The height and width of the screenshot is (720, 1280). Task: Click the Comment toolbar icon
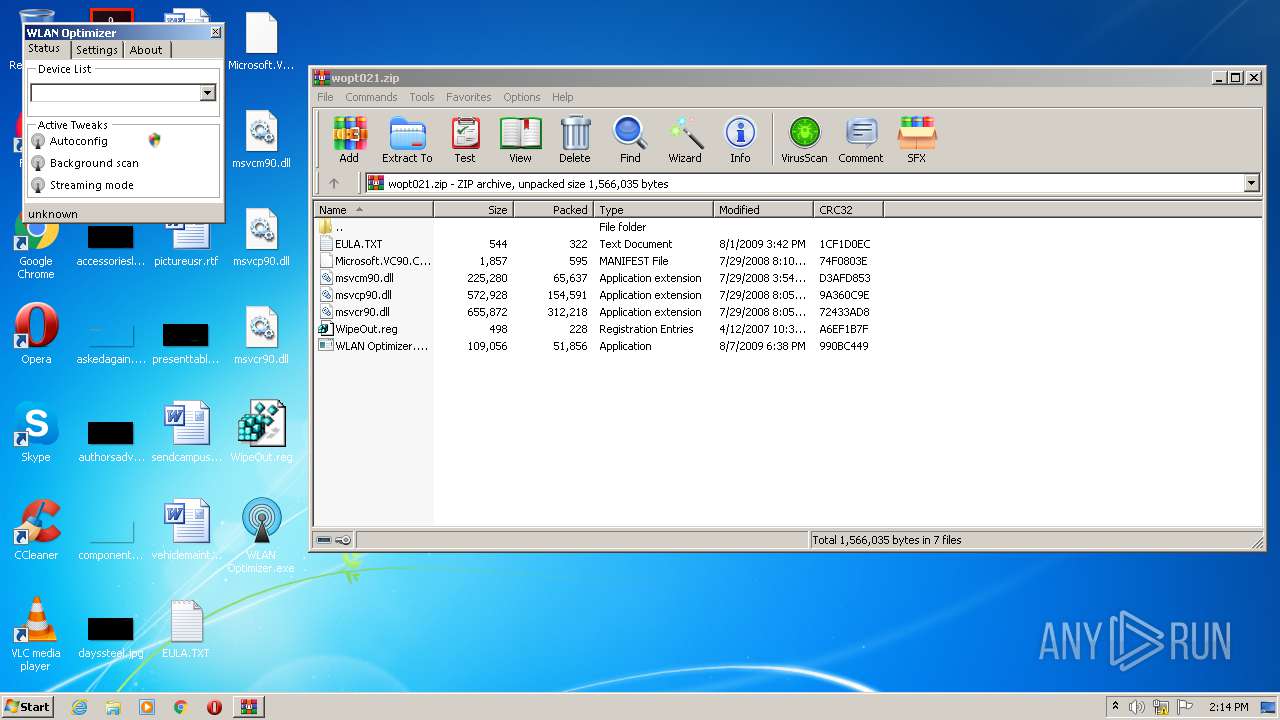861,139
